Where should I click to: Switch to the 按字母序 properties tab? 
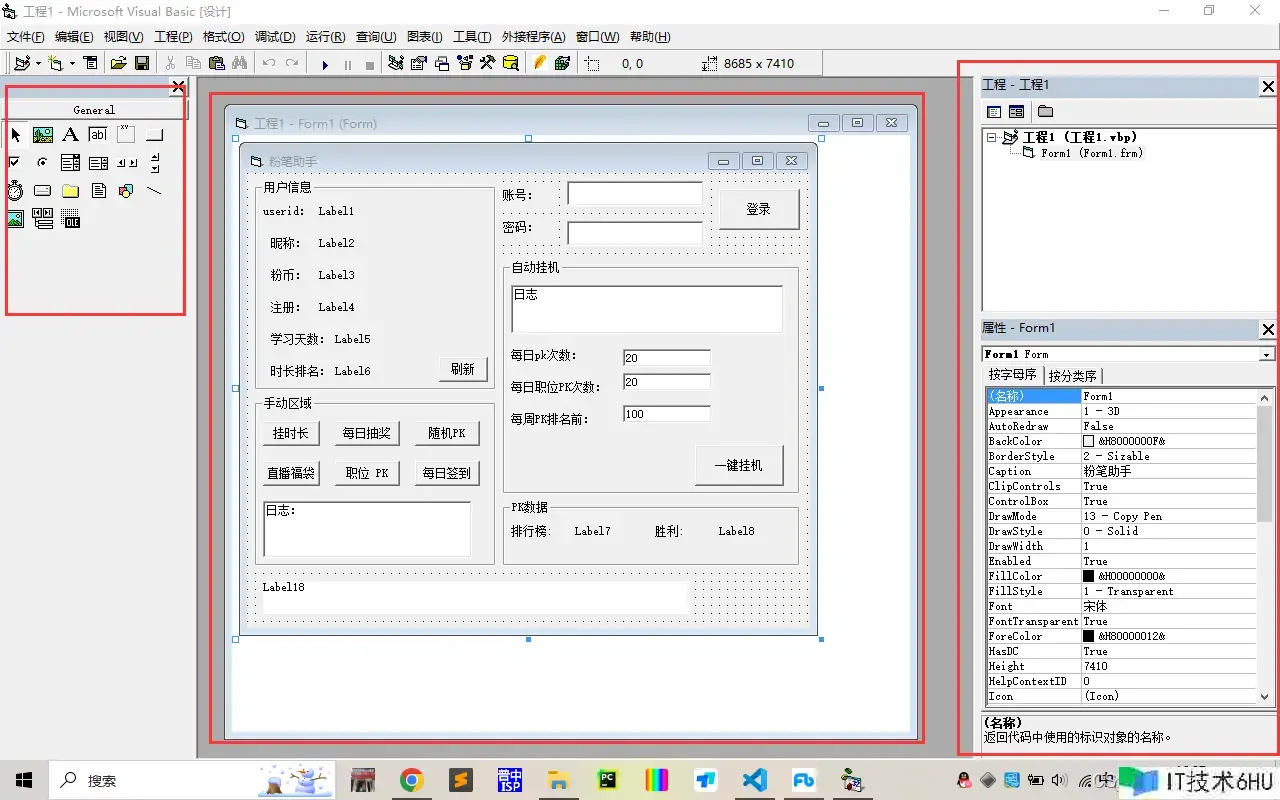[1013, 375]
